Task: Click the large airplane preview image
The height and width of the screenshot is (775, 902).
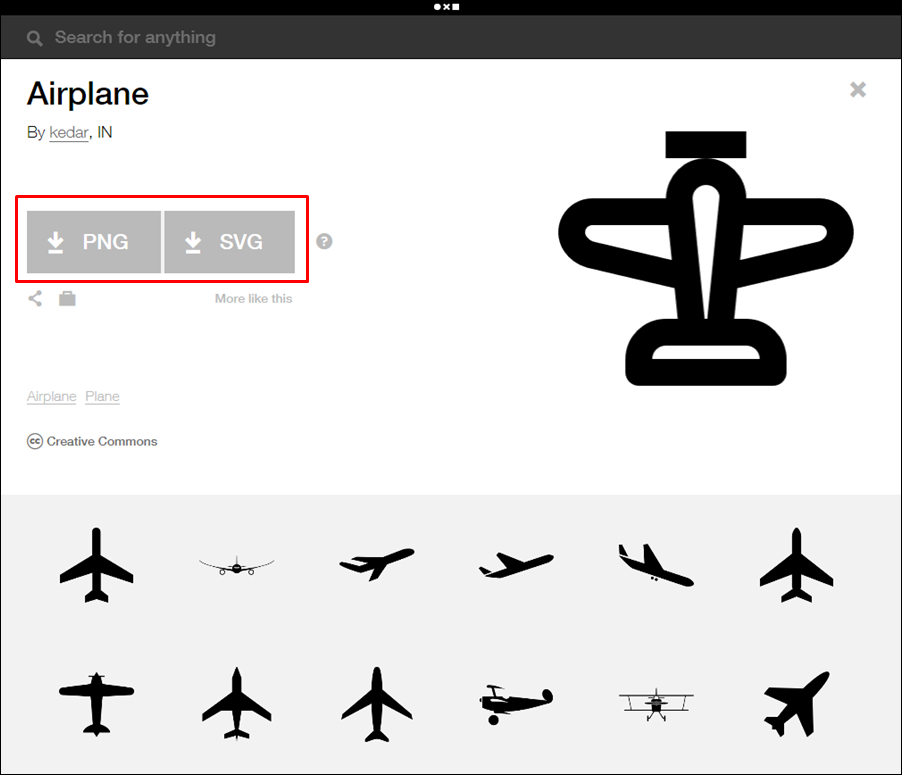Action: [x=706, y=258]
